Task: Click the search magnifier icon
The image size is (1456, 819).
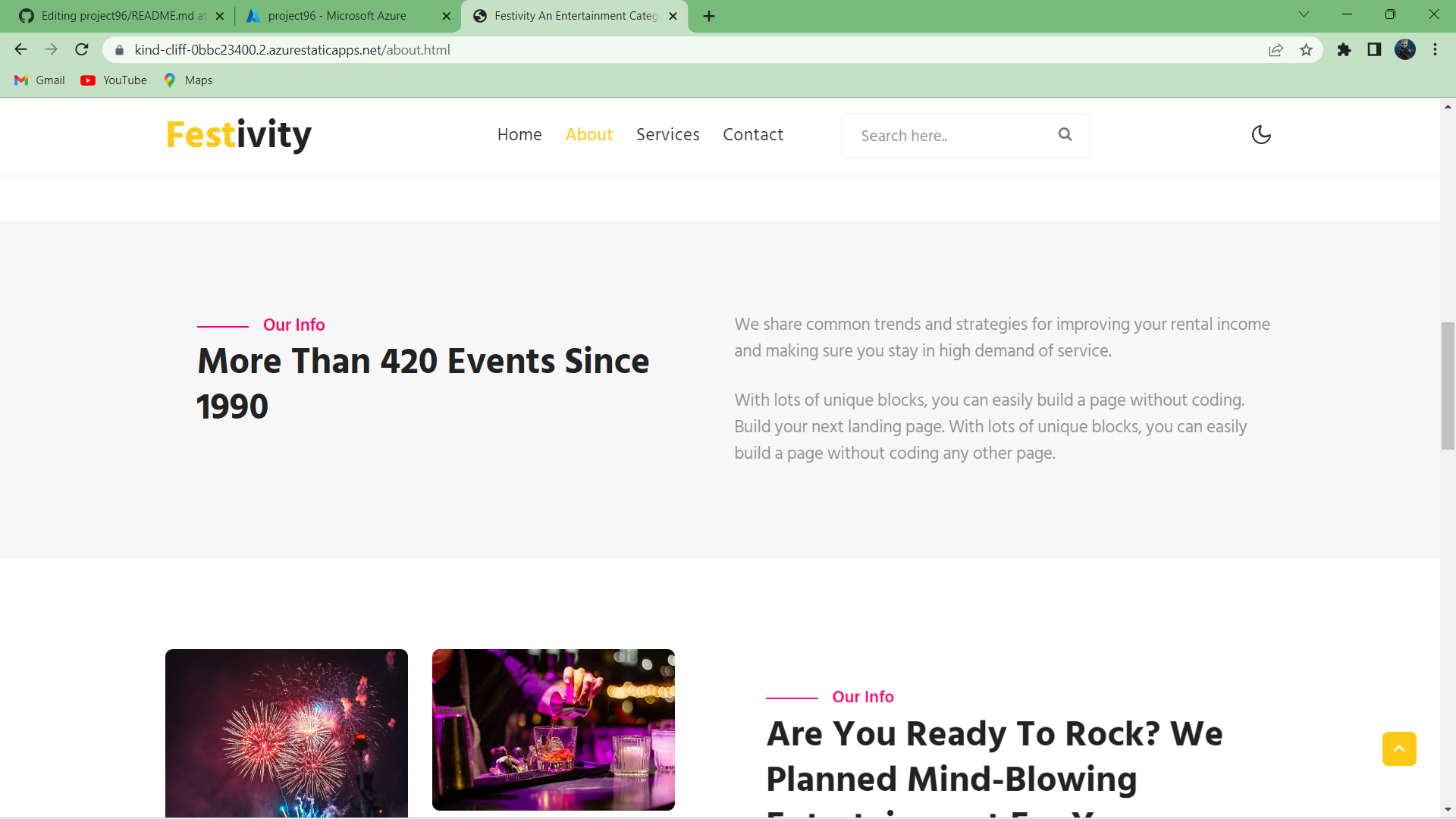Action: (1065, 134)
